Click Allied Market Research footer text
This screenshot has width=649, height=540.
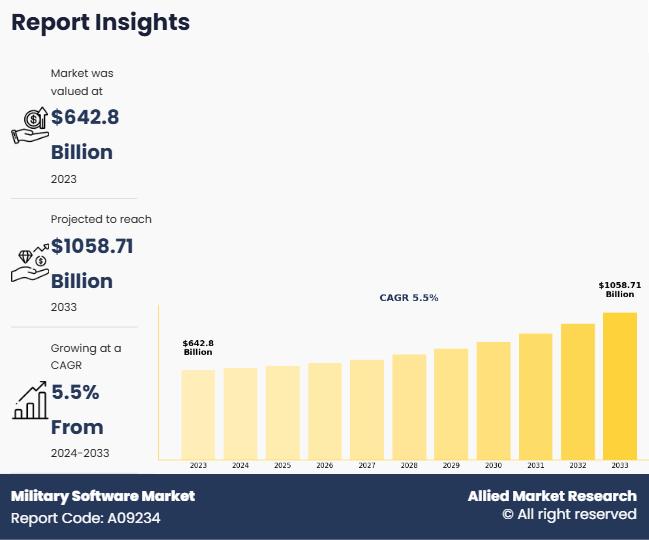[551, 496]
